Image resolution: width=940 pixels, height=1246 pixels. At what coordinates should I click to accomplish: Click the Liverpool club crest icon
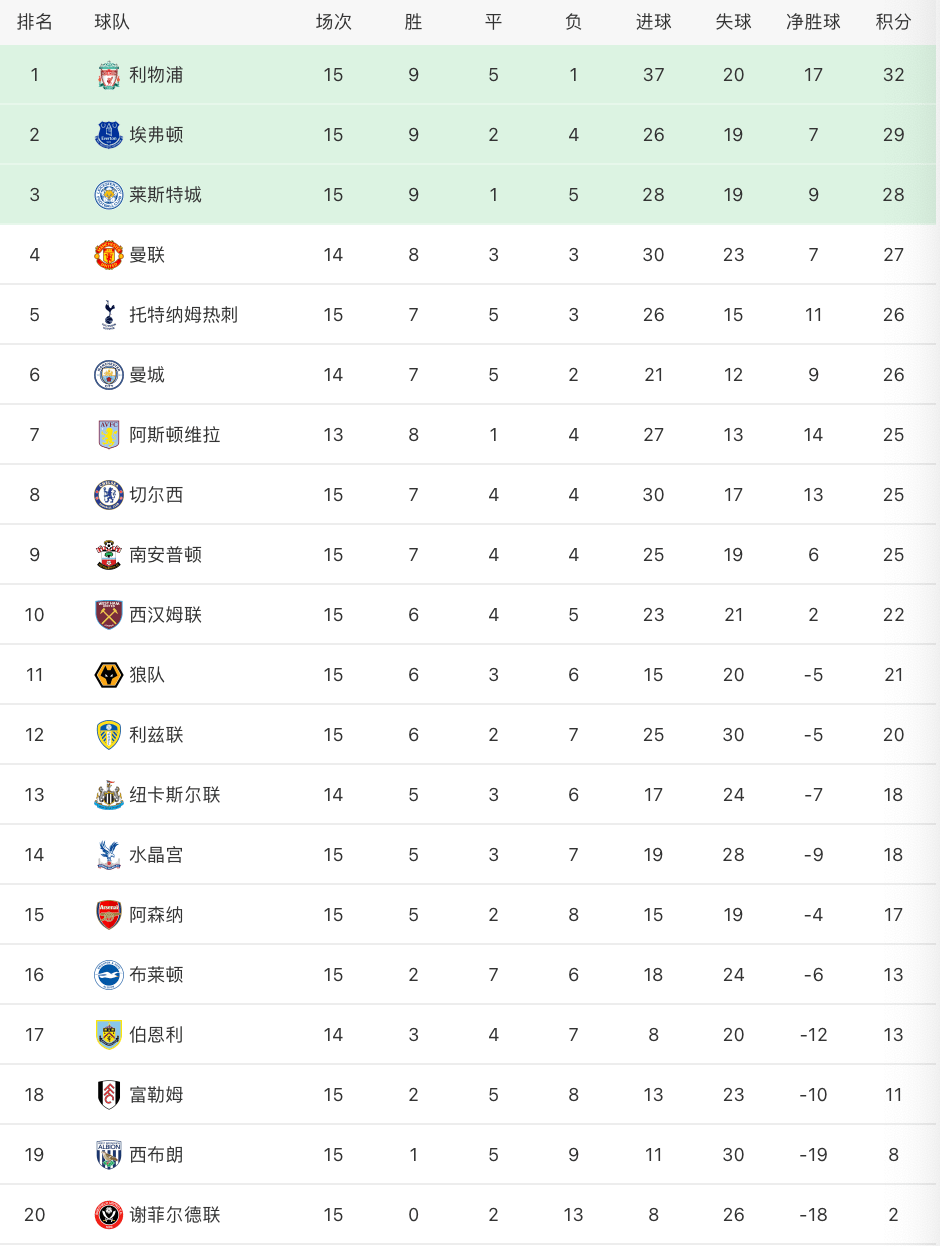109,75
